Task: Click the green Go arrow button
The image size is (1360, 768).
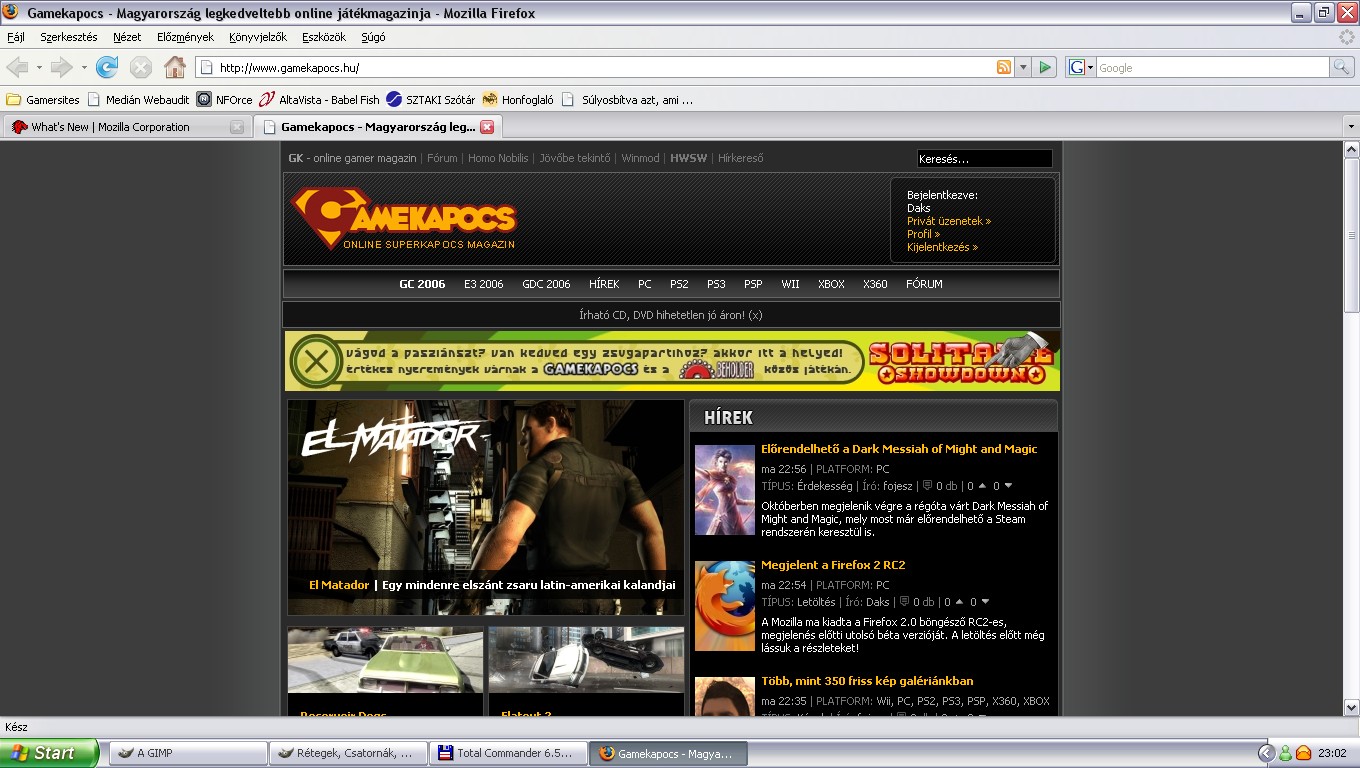Action: tap(1045, 67)
